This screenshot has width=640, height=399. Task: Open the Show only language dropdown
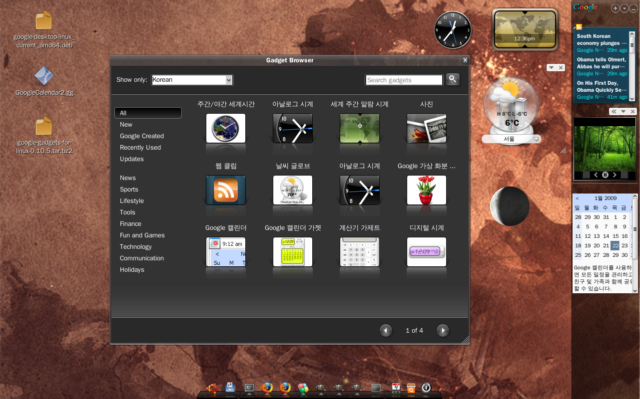[x=192, y=80]
